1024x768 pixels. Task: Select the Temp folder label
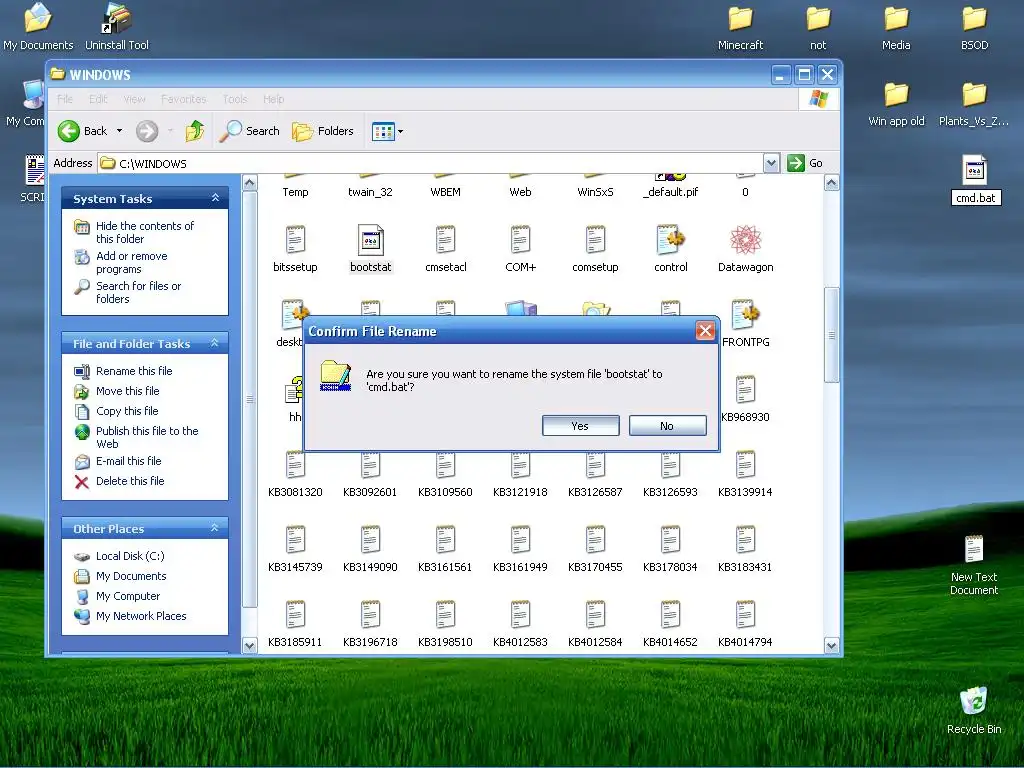click(x=295, y=192)
